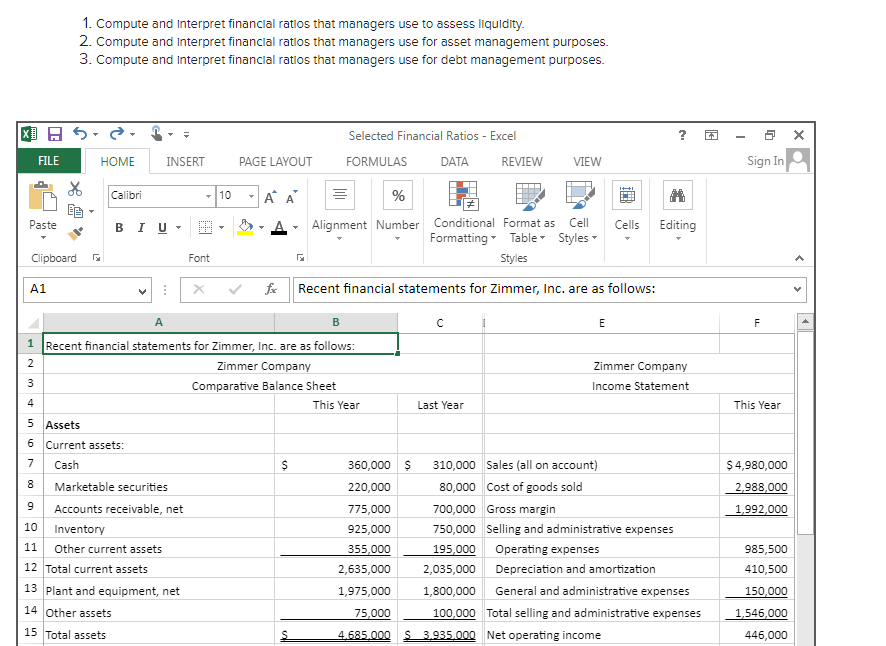Switch to the FORMULAS tab
The width and height of the screenshot is (886, 646).
376,162
